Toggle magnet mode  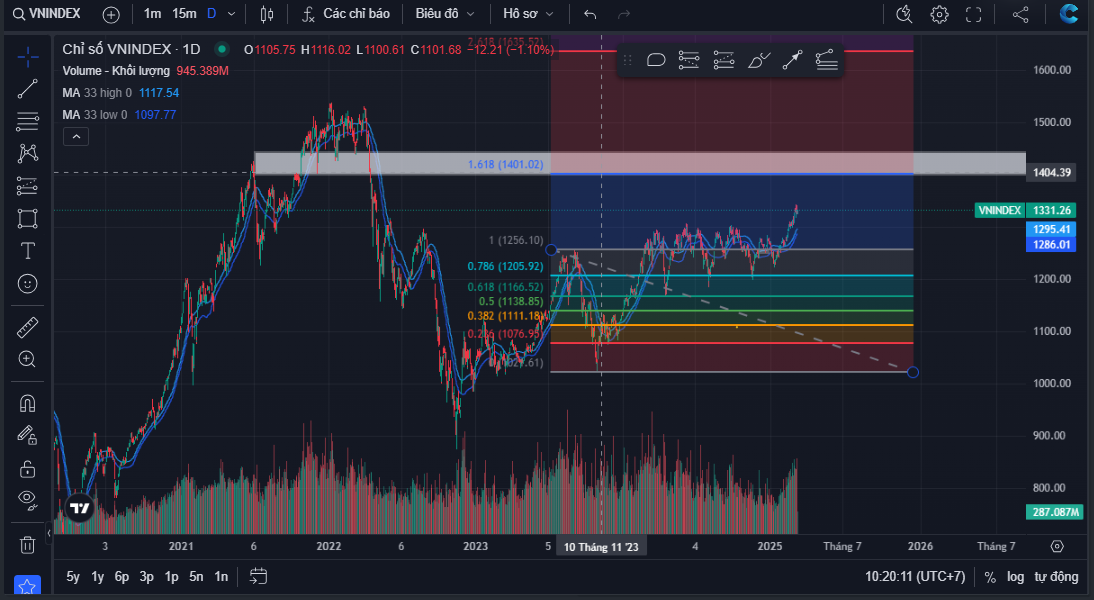[x=27, y=403]
